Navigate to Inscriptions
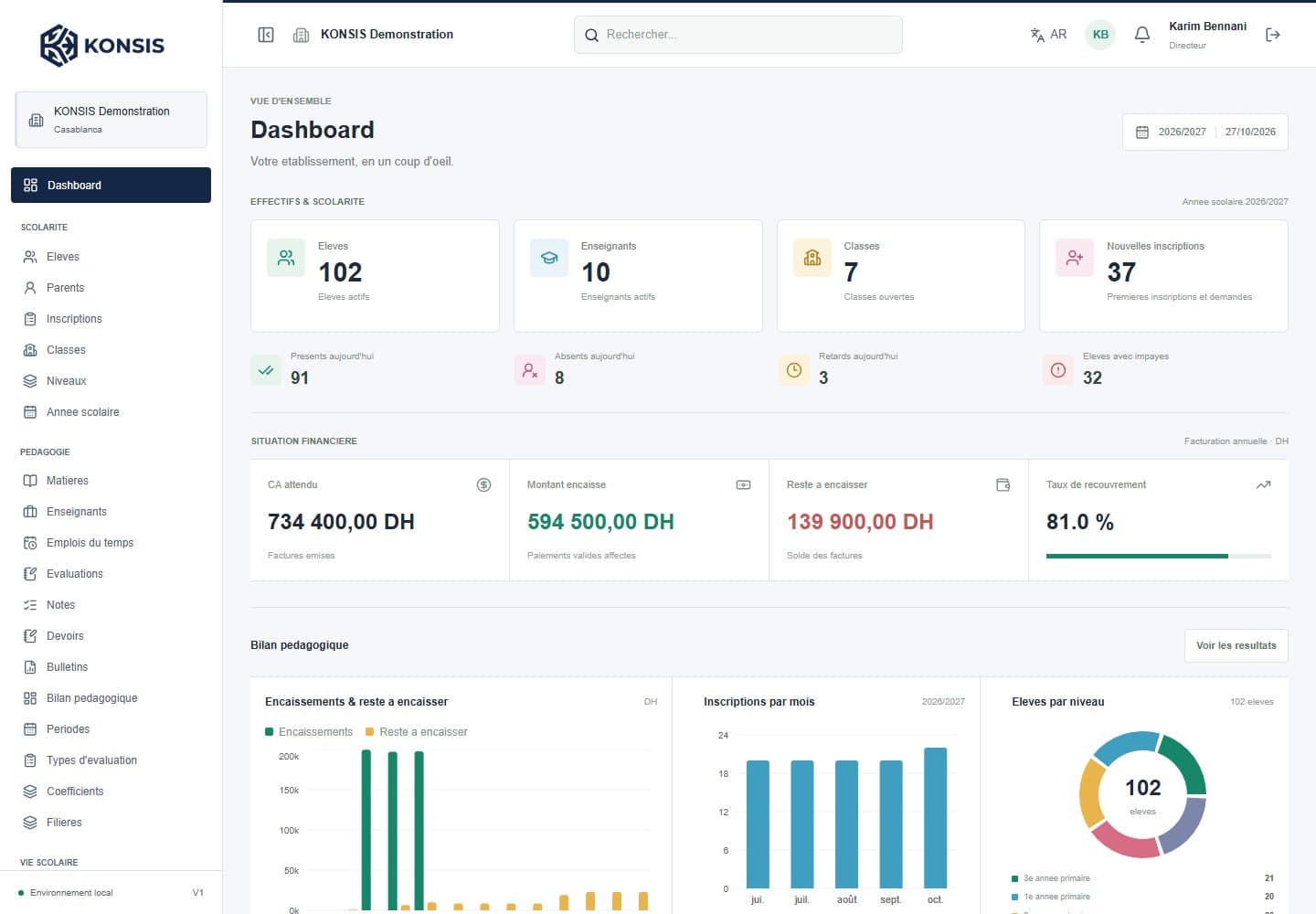The height and width of the screenshot is (914, 1316). tap(111, 319)
